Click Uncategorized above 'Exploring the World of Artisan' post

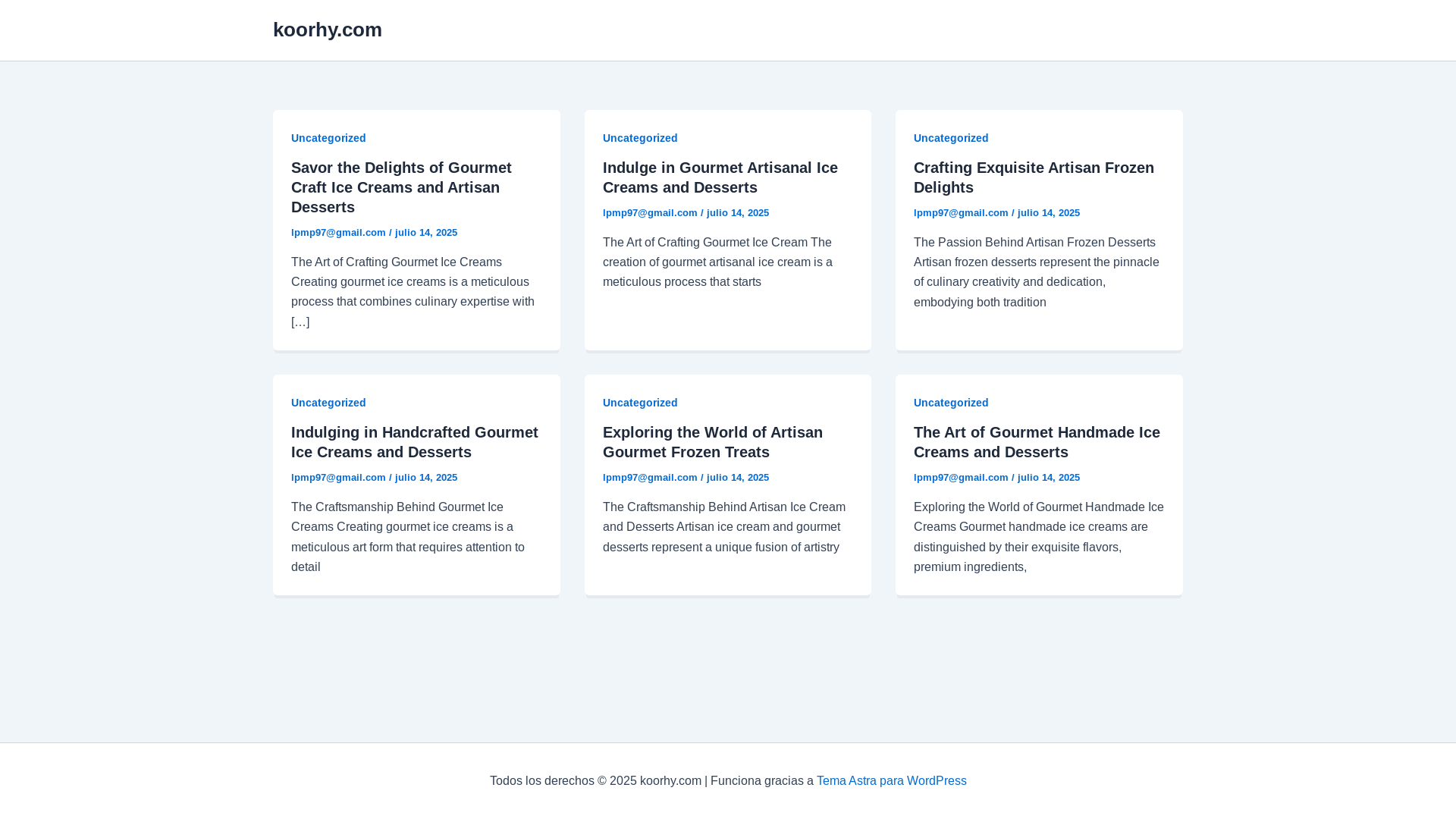pyautogui.click(x=640, y=403)
